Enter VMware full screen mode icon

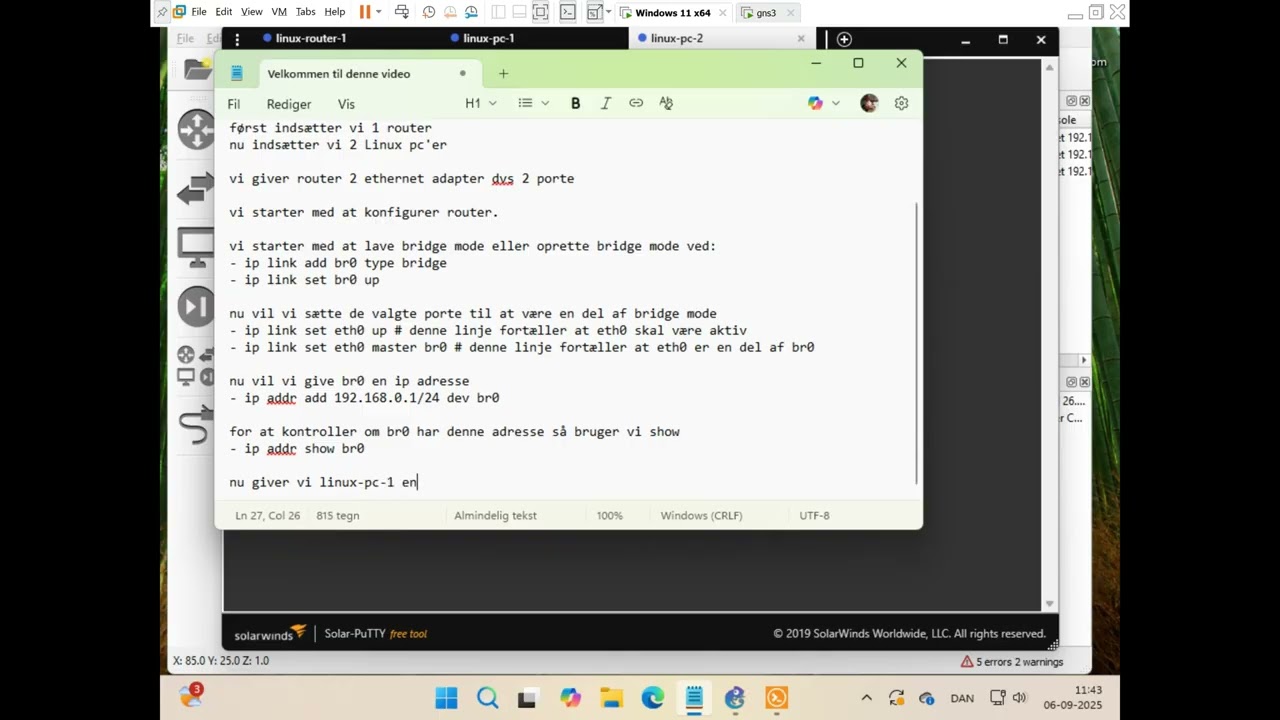pos(540,12)
